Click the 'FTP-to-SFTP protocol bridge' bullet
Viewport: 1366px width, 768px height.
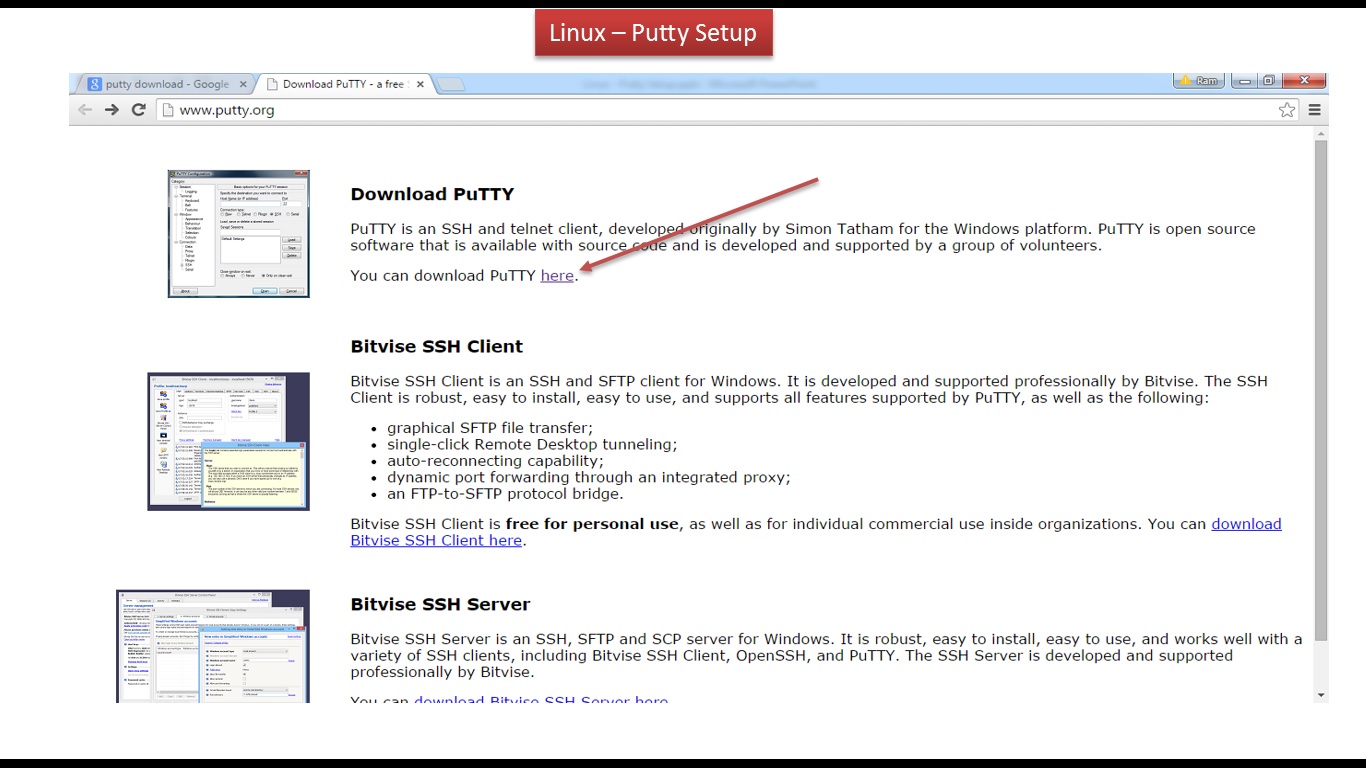505,493
